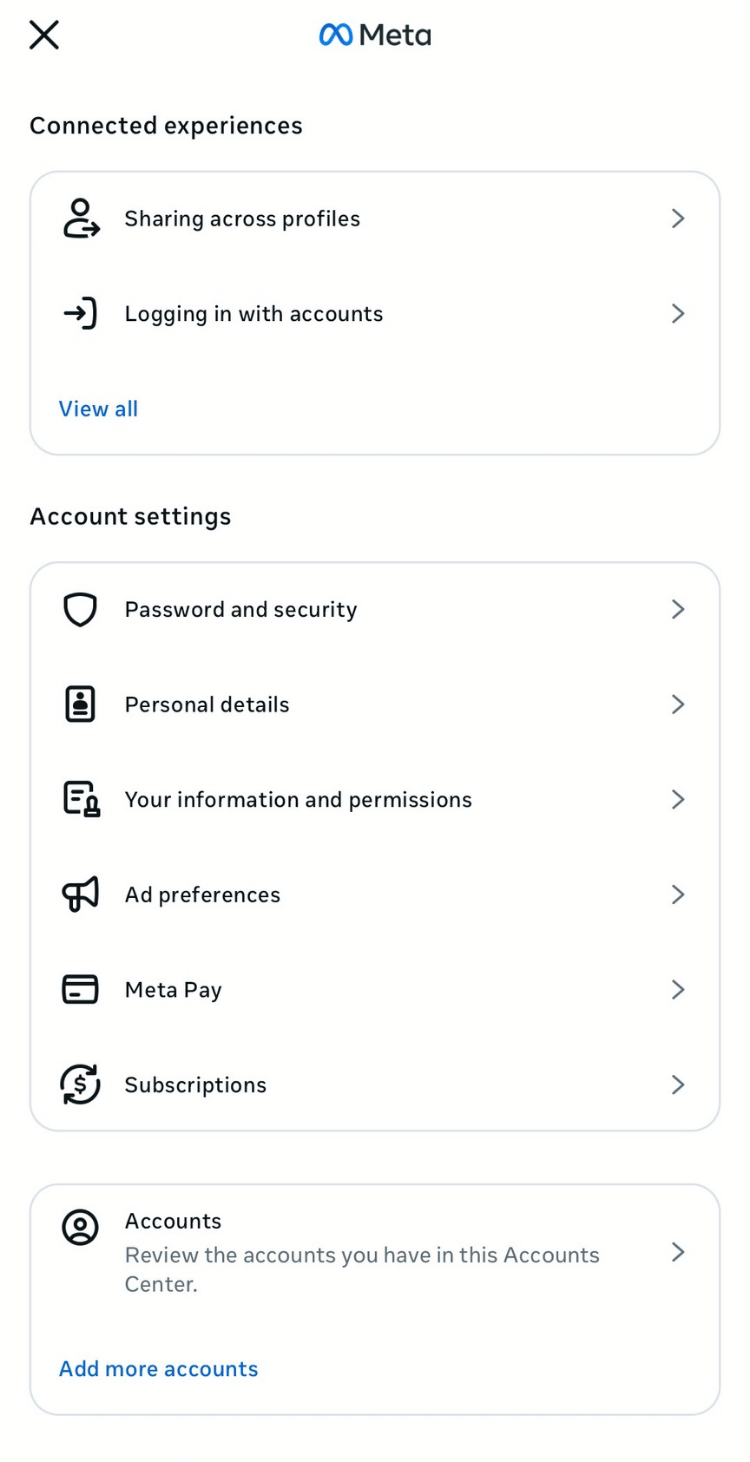Viewport: 750px width, 1462px height.
Task: Open Your information and permissions
Action: point(298,800)
